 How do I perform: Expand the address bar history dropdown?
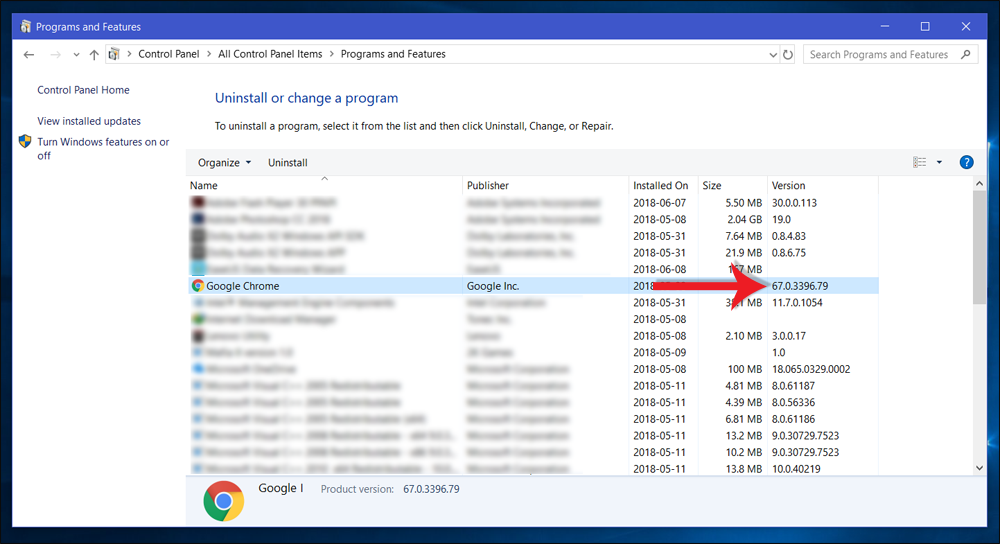[x=773, y=55]
